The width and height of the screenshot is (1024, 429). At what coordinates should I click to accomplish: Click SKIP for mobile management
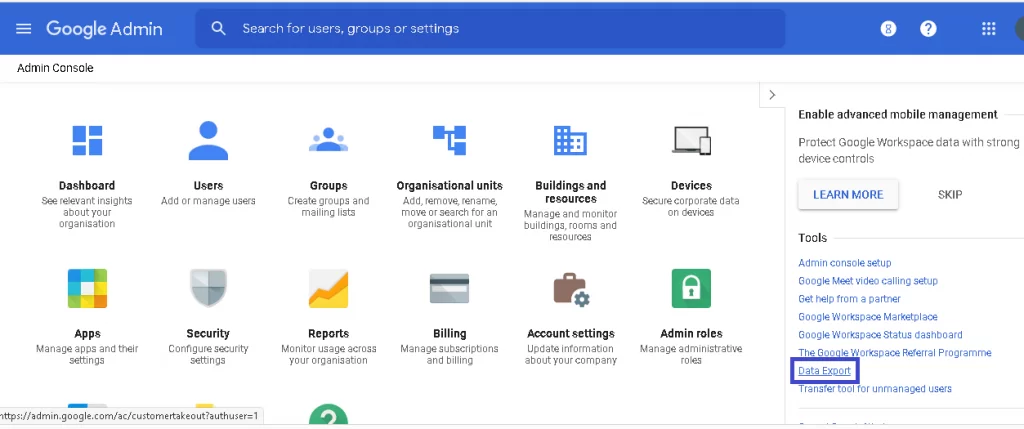(x=950, y=195)
